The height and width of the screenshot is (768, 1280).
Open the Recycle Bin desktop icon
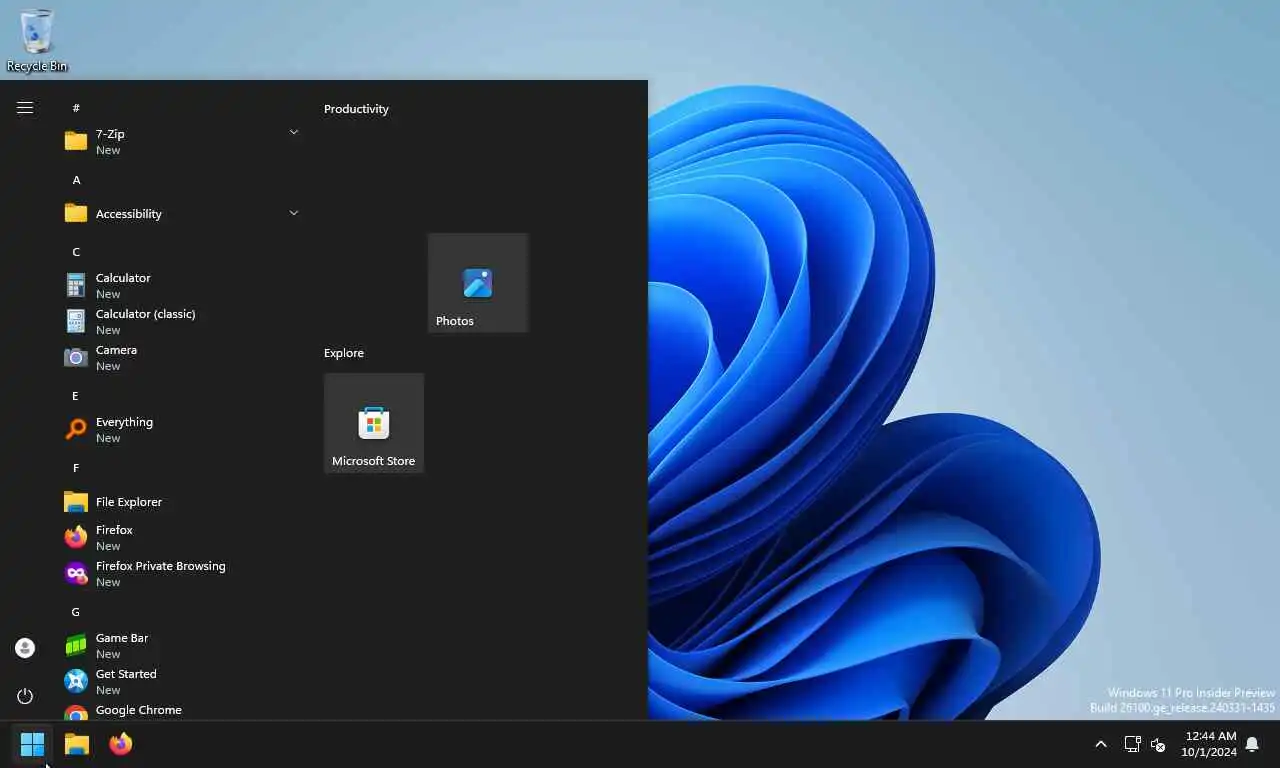(37, 40)
